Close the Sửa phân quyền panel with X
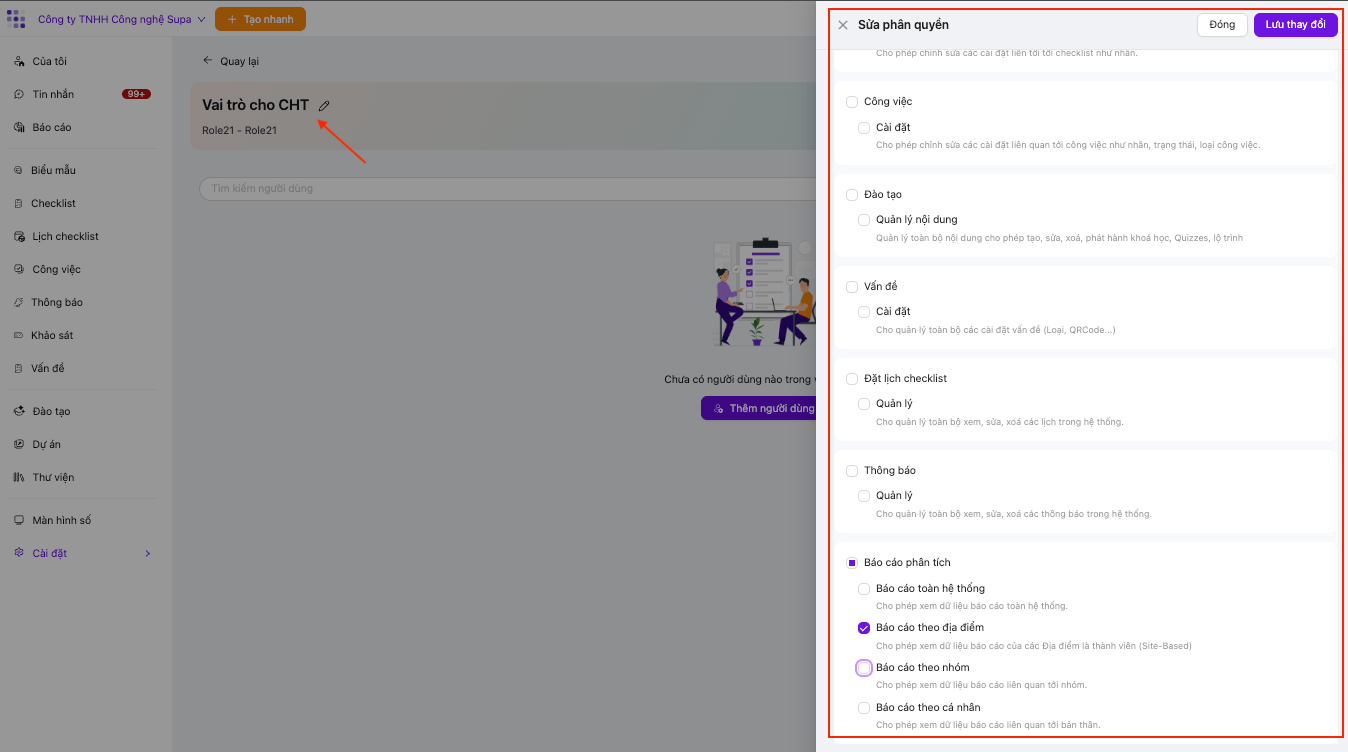 (x=843, y=25)
